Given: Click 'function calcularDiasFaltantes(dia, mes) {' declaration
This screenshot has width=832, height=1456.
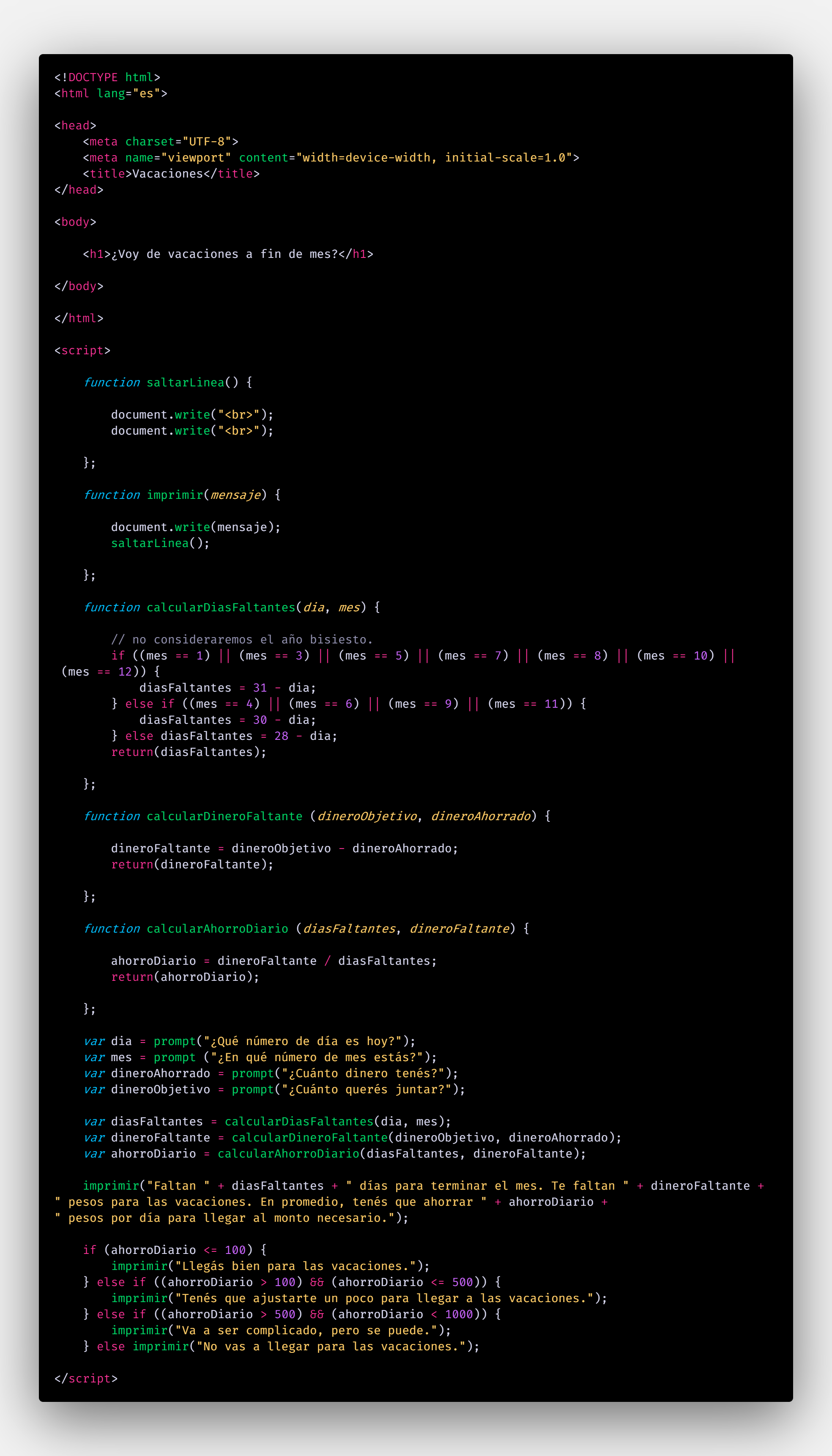Looking at the screenshot, I should coord(231,608).
